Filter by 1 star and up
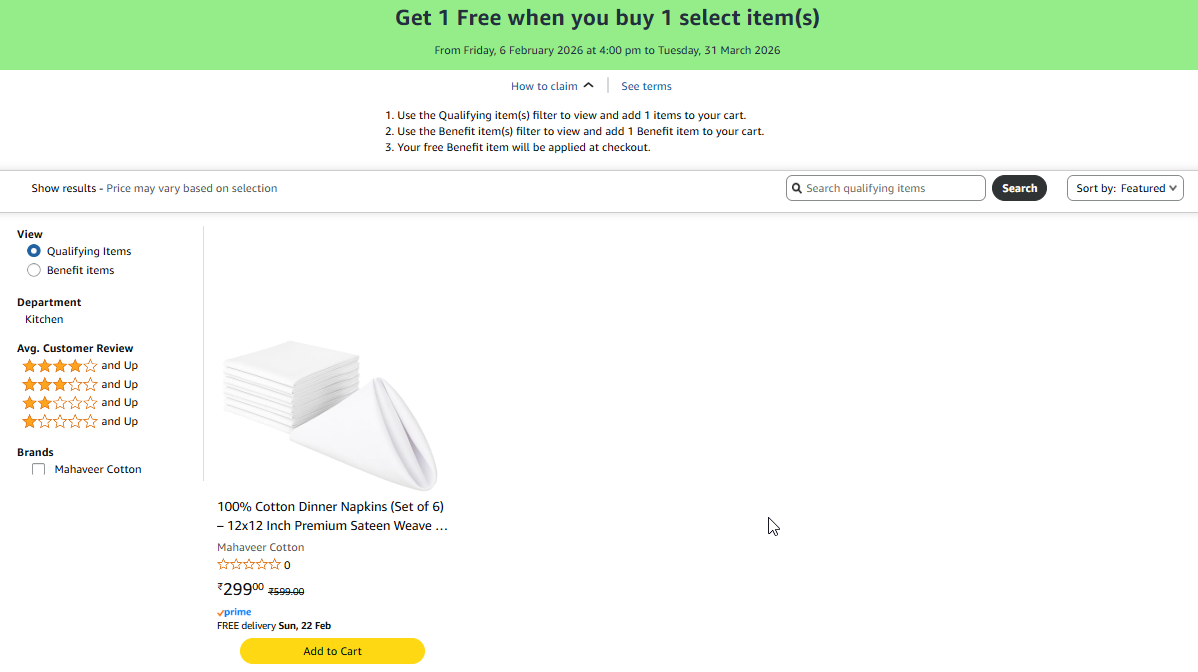1198x672 pixels. point(80,421)
